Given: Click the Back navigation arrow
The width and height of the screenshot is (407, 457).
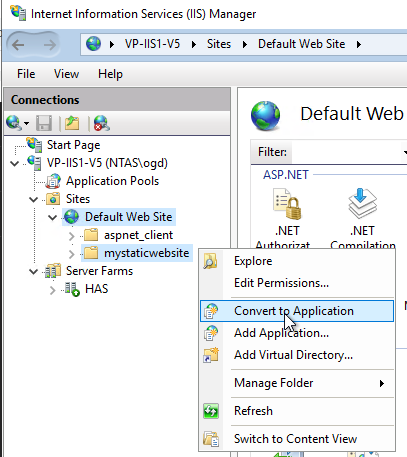Looking at the screenshot, I should 18,44.
